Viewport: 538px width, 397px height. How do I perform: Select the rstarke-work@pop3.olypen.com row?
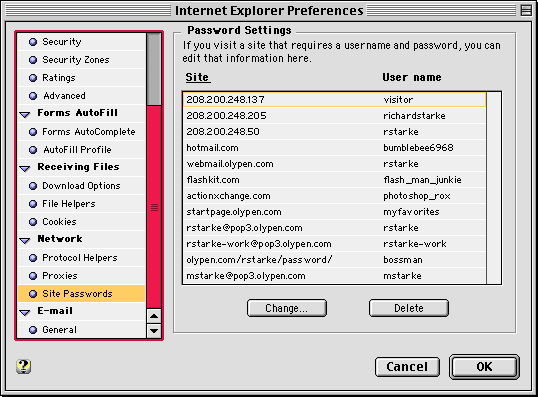click(x=335, y=244)
